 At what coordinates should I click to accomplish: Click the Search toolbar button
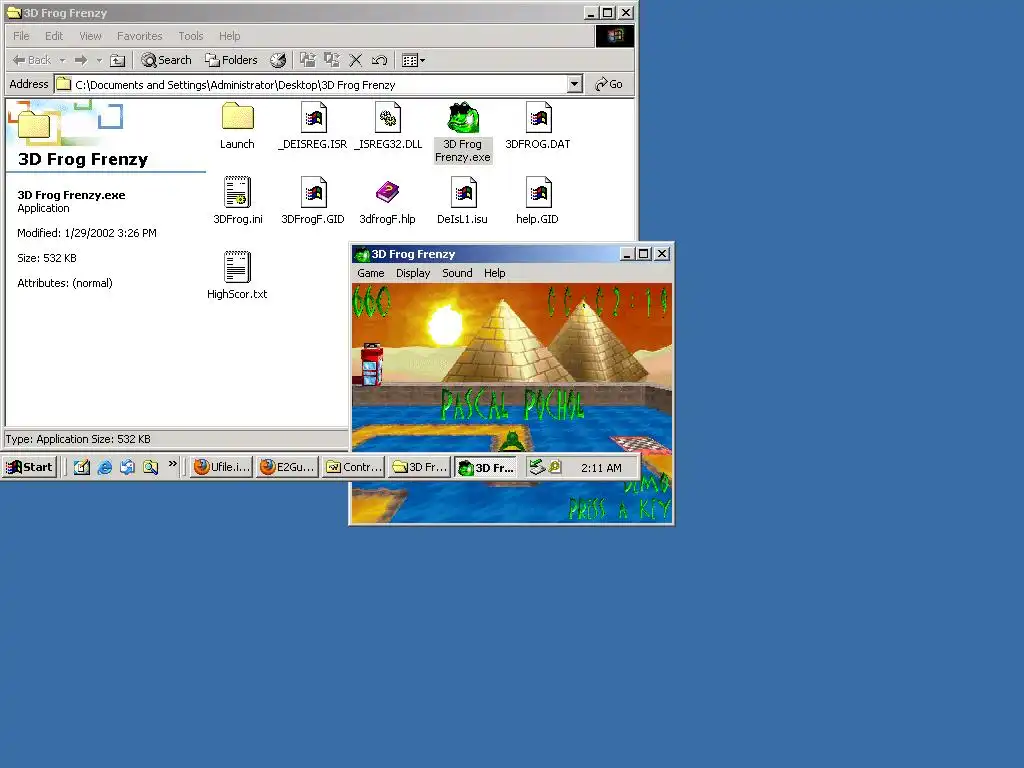[x=167, y=61]
